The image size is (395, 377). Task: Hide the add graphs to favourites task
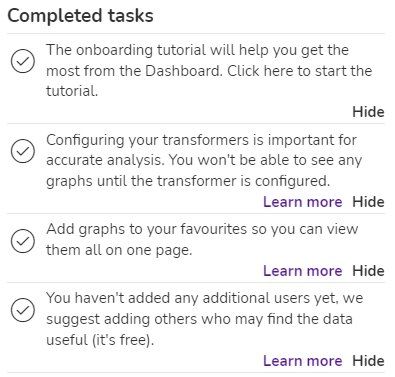click(368, 271)
